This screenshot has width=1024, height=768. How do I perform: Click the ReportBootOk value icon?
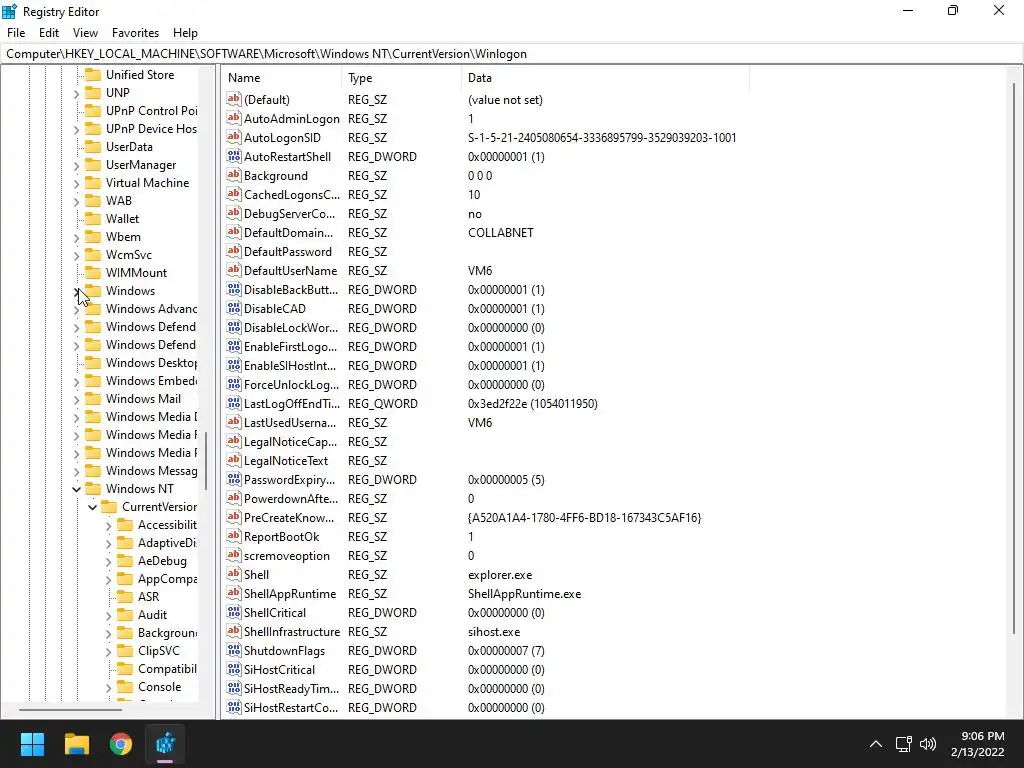click(233, 536)
